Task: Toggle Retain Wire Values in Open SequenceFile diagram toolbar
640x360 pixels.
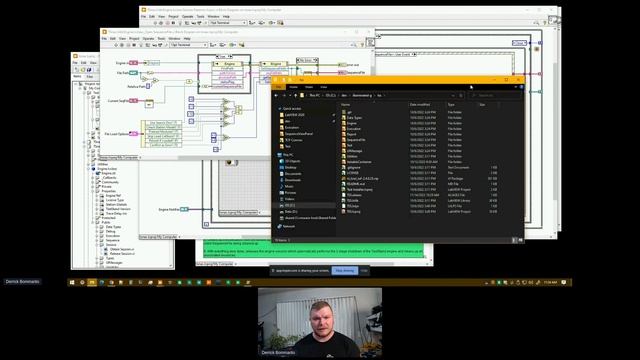Action: 147,45
